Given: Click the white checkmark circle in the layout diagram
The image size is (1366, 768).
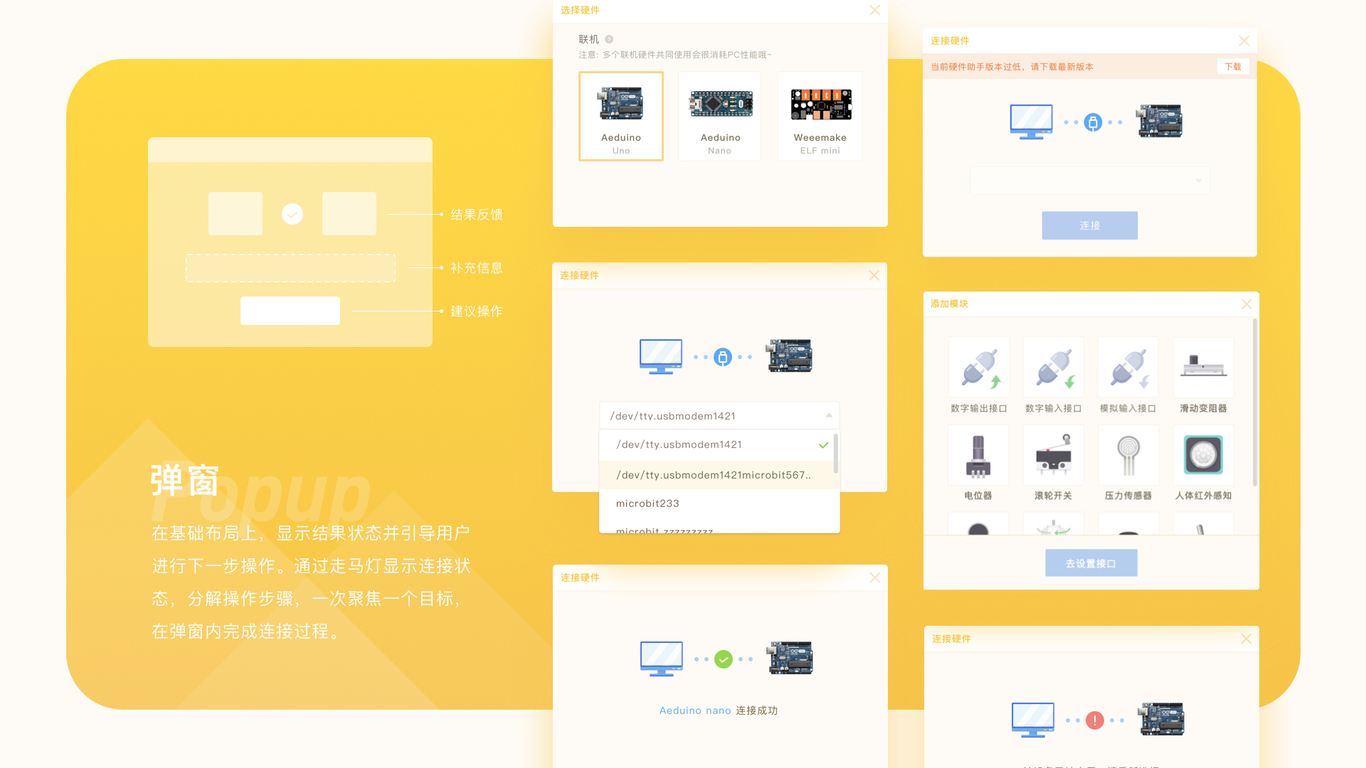Looking at the screenshot, I should [292, 214].
